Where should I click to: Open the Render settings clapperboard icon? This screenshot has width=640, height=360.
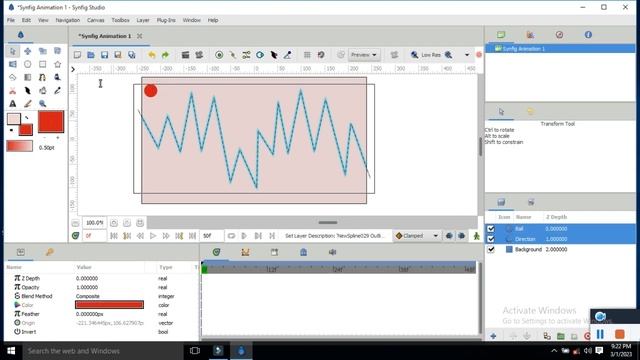tap(185, 55)
